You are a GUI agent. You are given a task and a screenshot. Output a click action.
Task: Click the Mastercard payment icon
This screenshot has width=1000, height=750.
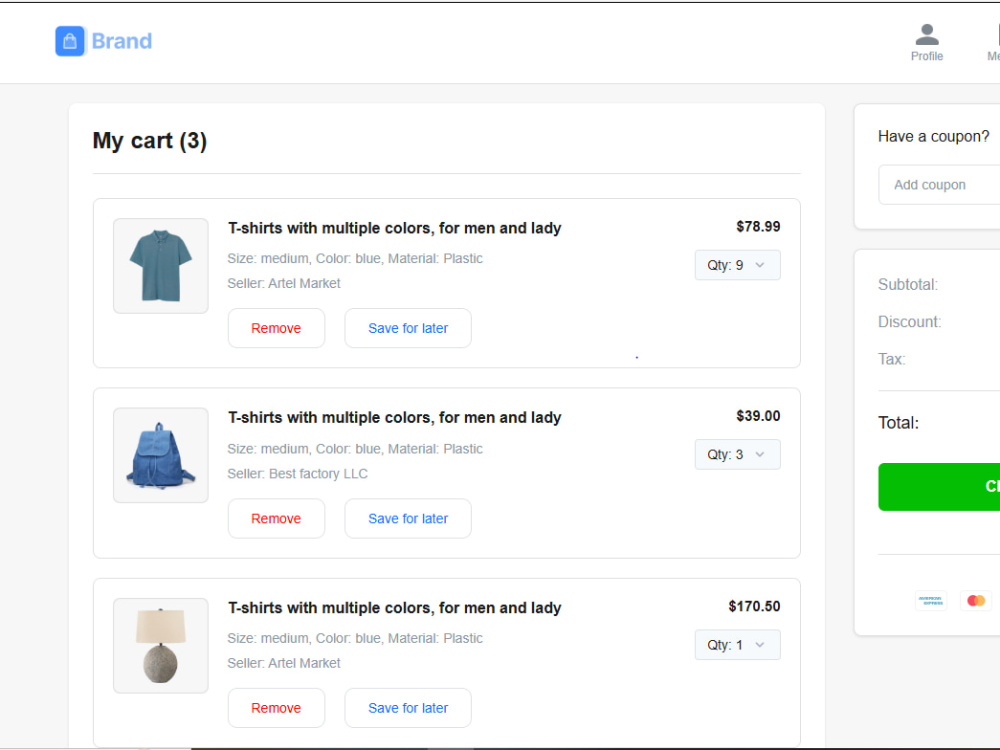coord(976,601)
